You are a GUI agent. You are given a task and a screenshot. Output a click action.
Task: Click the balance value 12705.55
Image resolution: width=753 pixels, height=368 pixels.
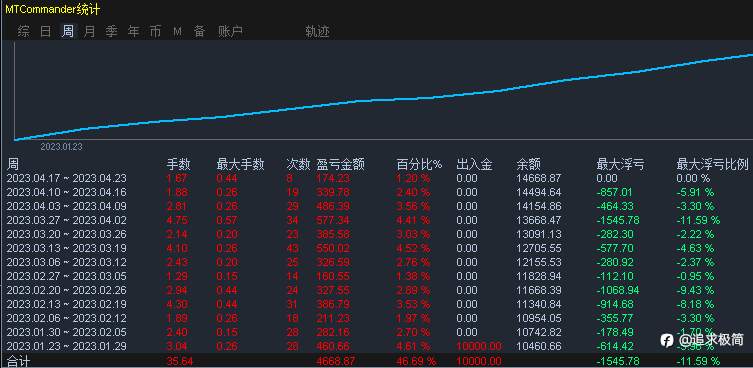click(x=538, y=248)
